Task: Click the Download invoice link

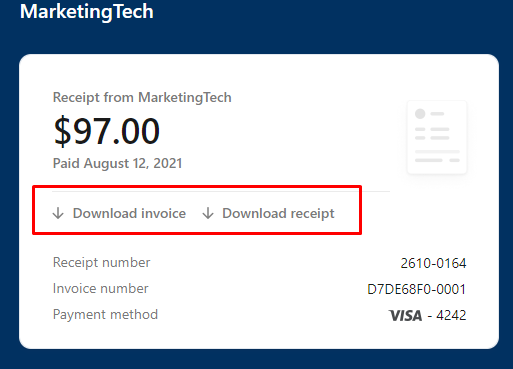Action: pos(119,213)
